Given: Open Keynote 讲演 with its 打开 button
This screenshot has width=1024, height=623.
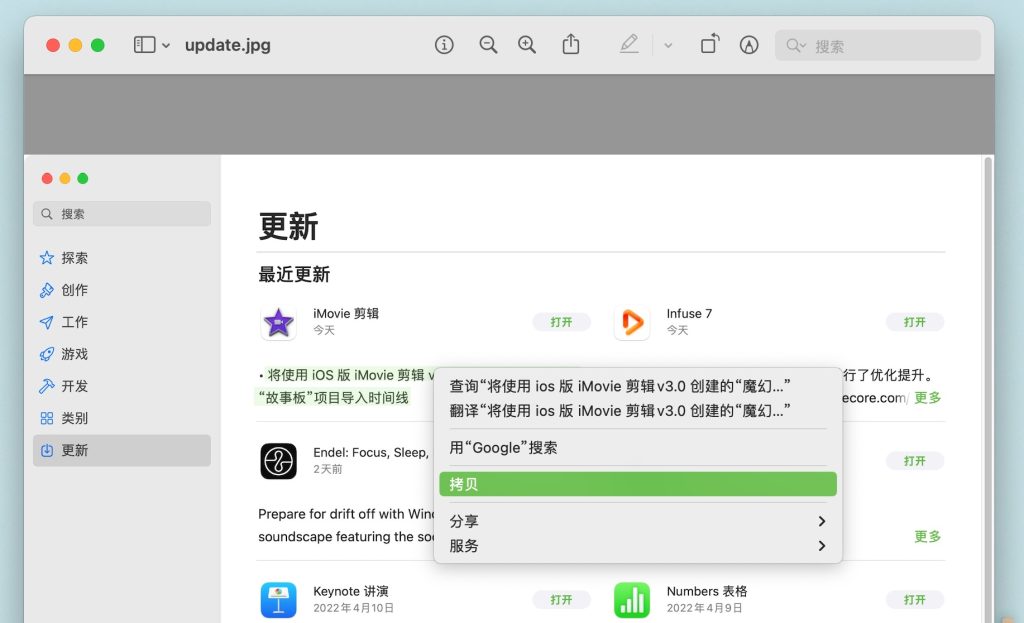Looking at the screenshot, I should click(x=561, y=599).
